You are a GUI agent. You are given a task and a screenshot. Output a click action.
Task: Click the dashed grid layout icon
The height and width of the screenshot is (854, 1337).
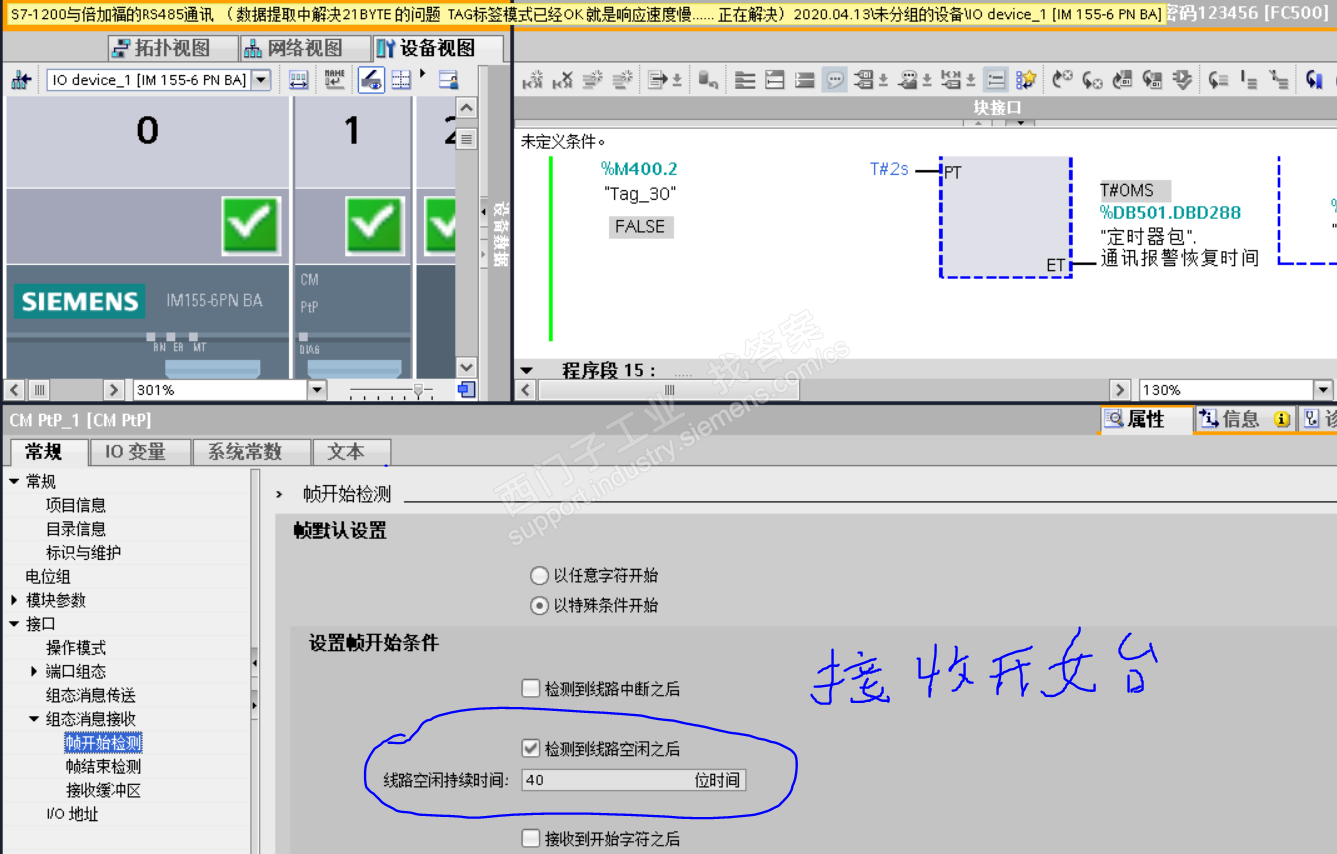point(401,80)
